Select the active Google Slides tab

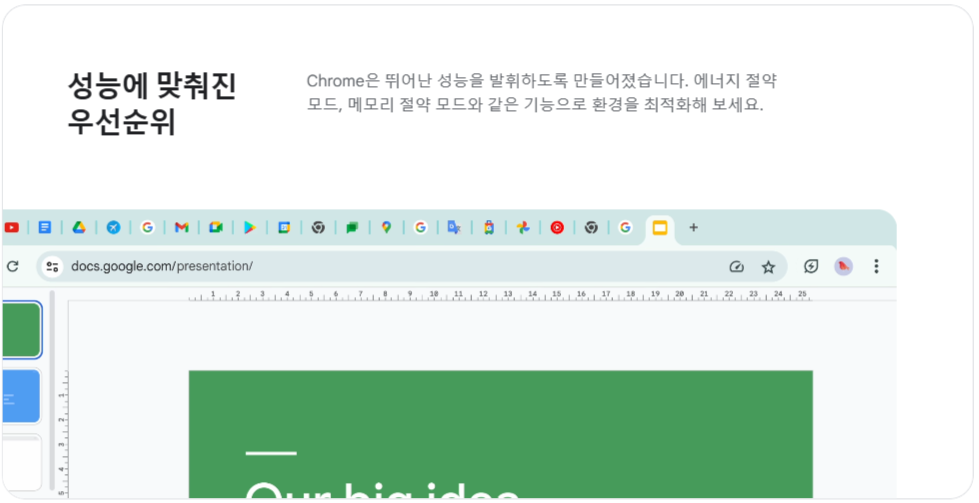pyautogui.click(x=660, y=228)
